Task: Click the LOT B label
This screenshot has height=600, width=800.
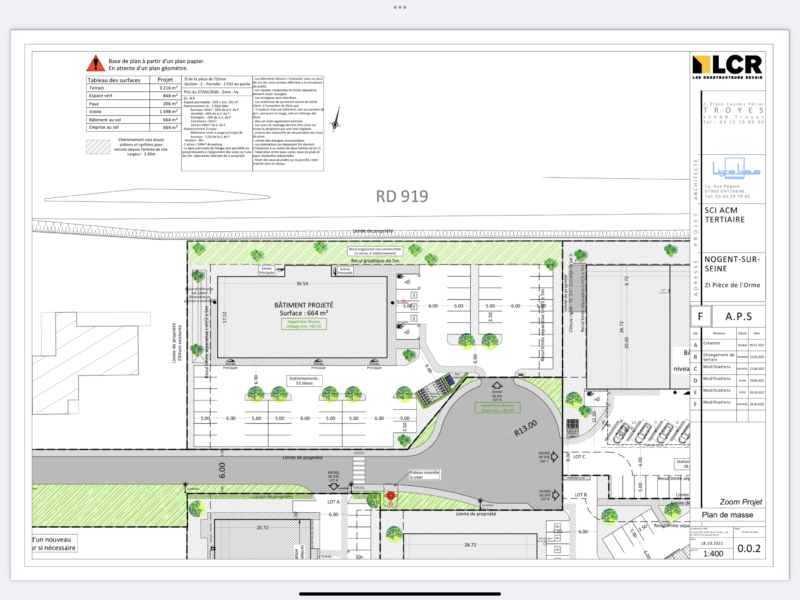Action: pos(579,495)
